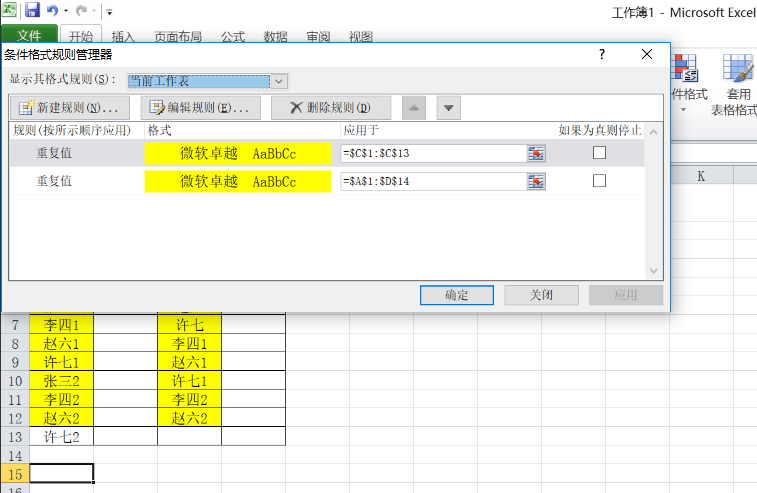Click cell containing 赵六2 in column C

point(189,418)
